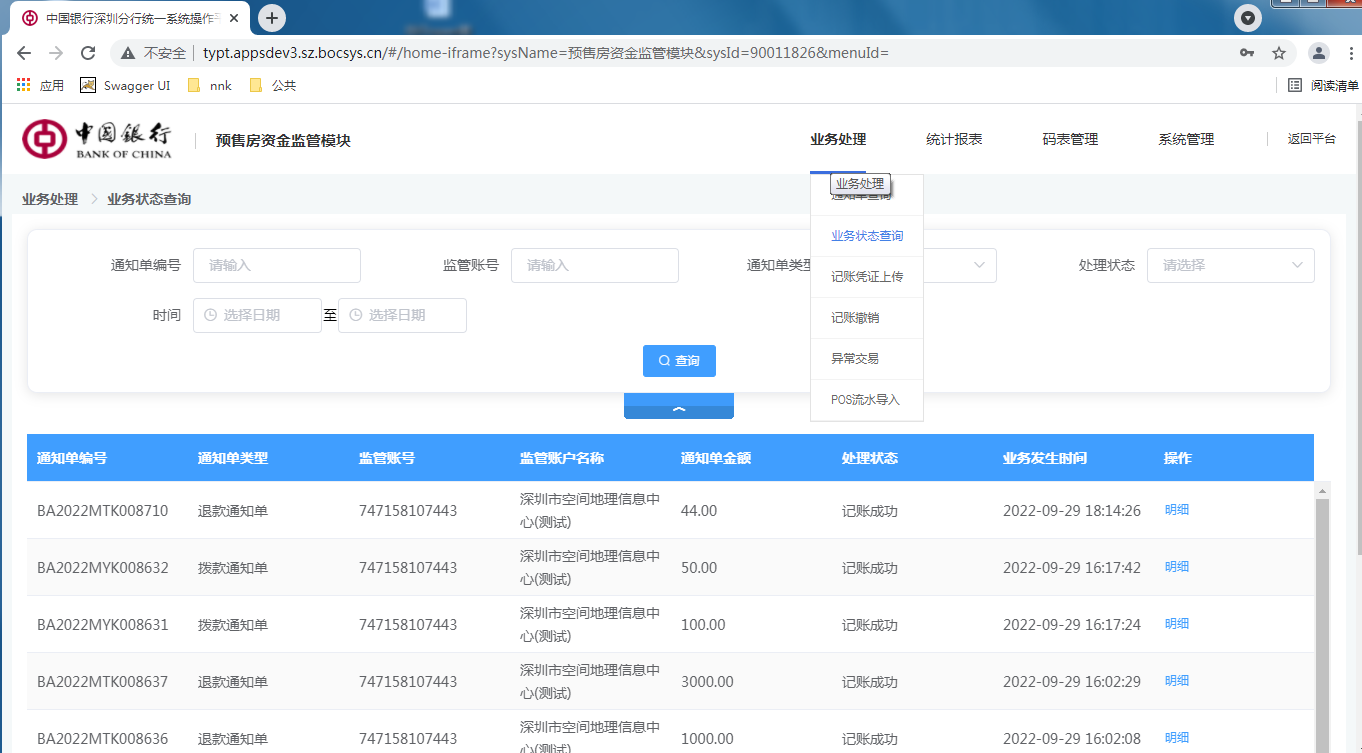Click the 通知单编号 column header

pyautogui.click(x=72, y=458)
